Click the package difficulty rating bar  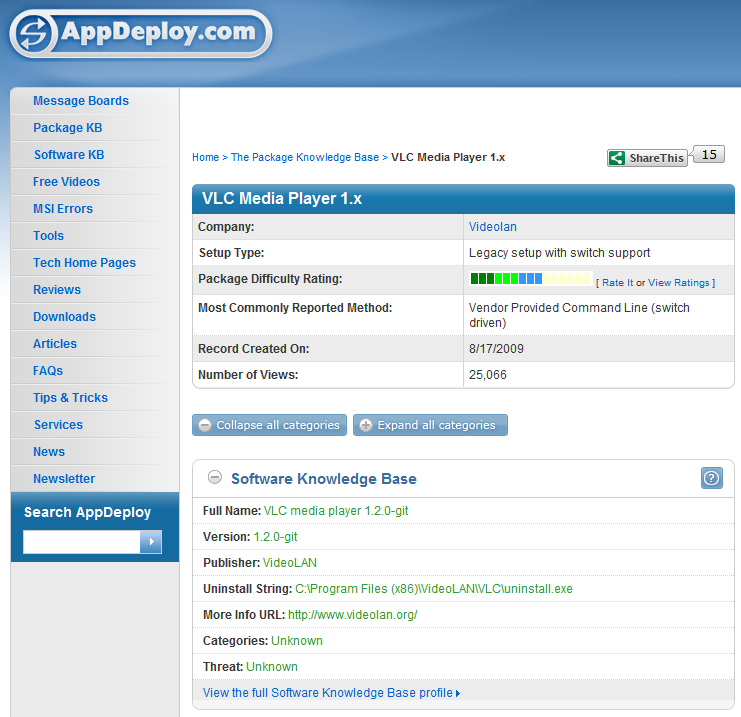pyautogui.click(x=531, y=278)
